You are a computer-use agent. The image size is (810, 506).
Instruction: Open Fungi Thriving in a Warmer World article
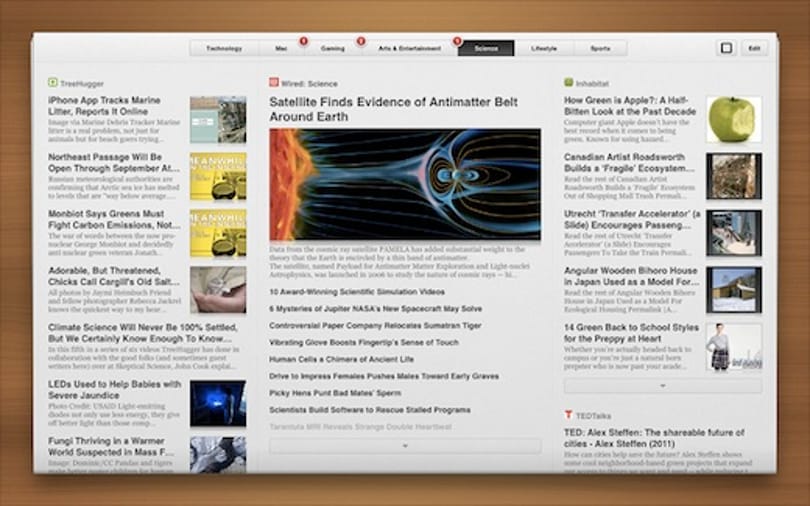click(111, 447)
